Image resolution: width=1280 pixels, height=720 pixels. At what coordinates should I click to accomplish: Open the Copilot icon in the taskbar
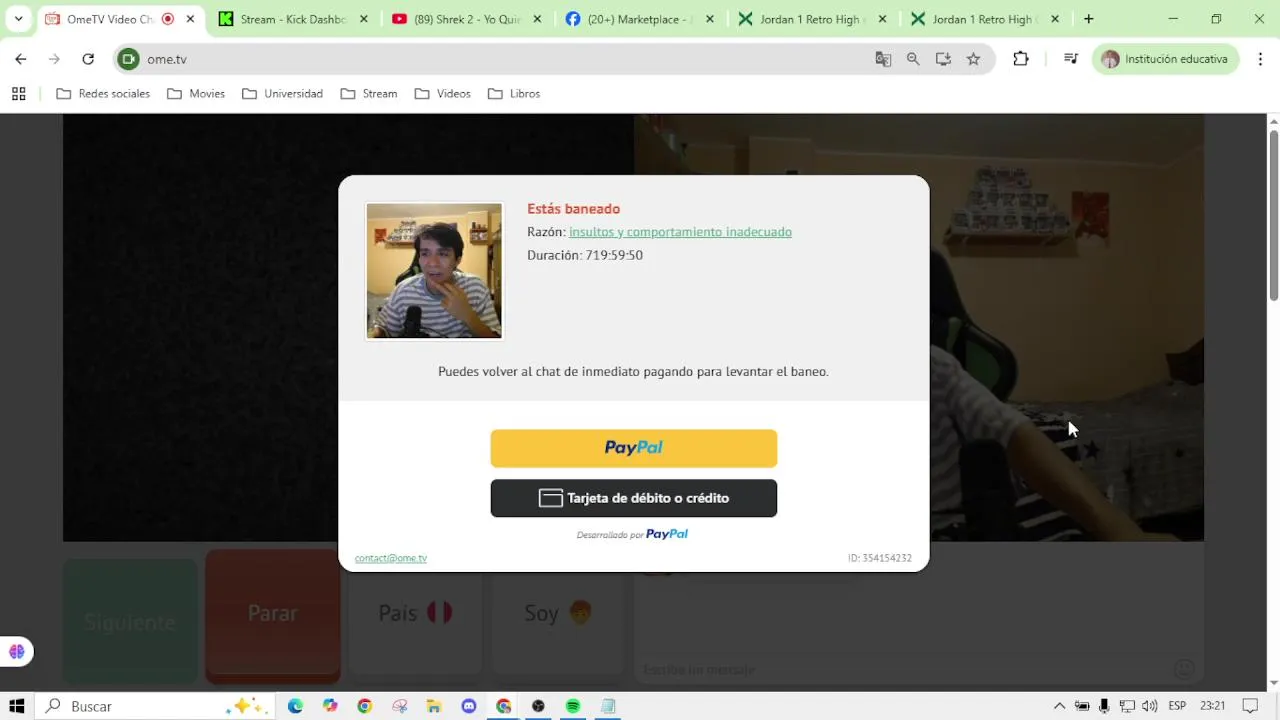pos(330,706)
